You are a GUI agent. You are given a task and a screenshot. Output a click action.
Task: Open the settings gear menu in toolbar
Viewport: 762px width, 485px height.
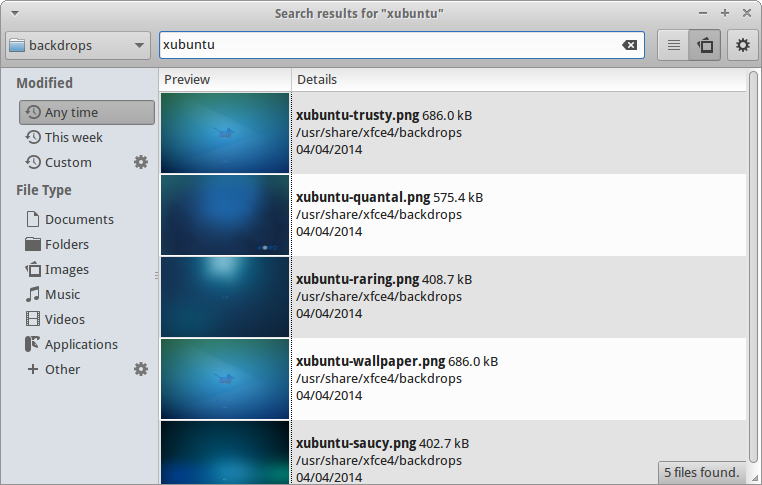pyautogui.click(x=742, y=45)
